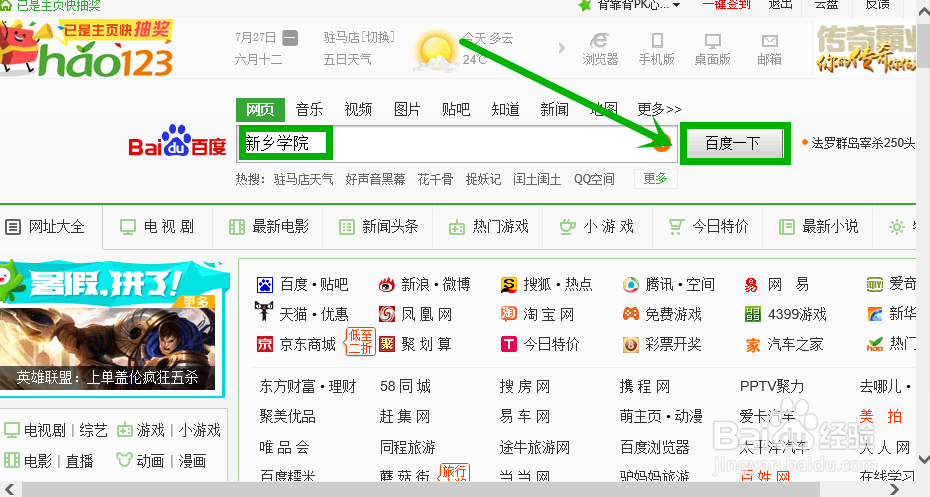Click the horizontal scrollbar at bottom
The width and height of the screenshot is (930, 497).
coord(421,489)
